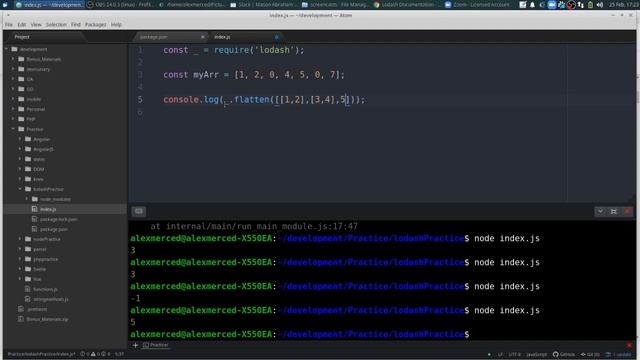640x360 pixels.
Task: Switch to the Lodash Documentation taskbar window
Action: [x=404, y=5]
